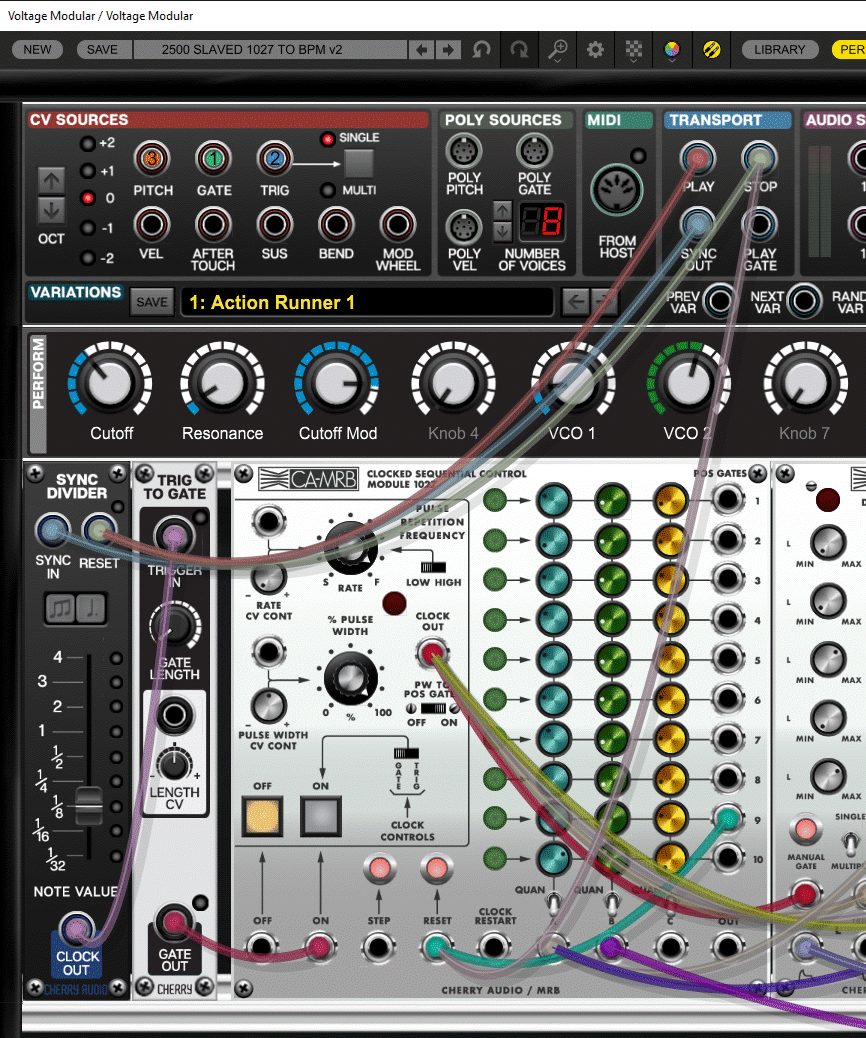Click octave up arrow in CV Sources
Viewport: 866px width, 1038px height.
tap(52, 180)
